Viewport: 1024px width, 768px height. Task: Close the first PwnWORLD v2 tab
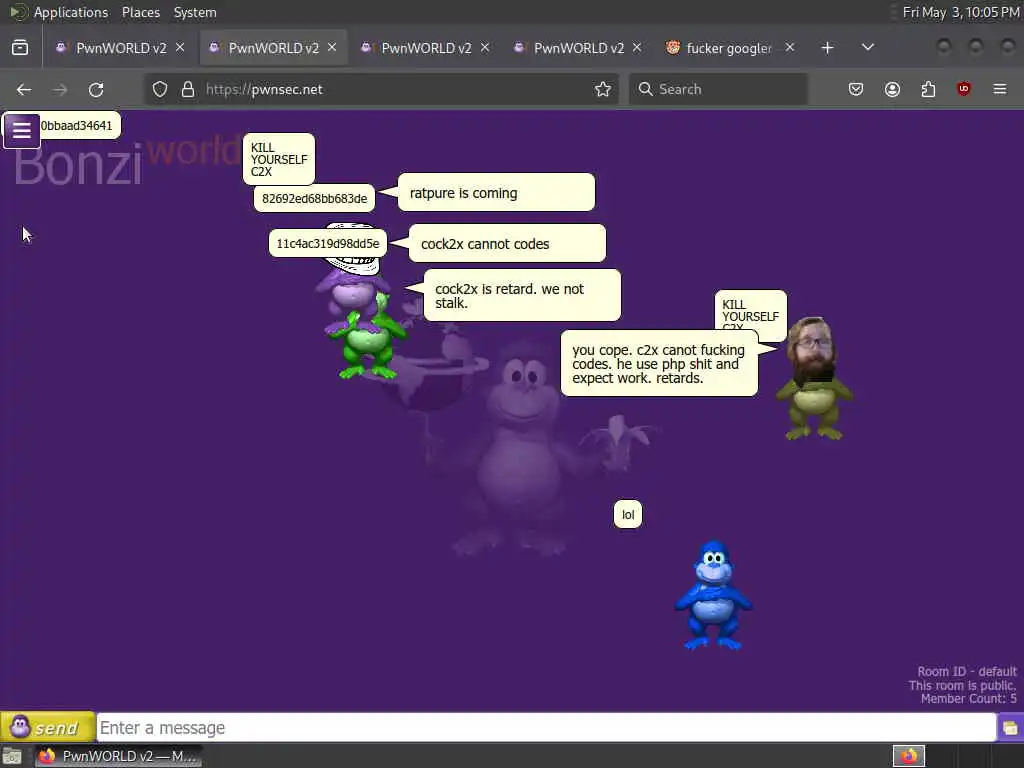tap(180, 48)
